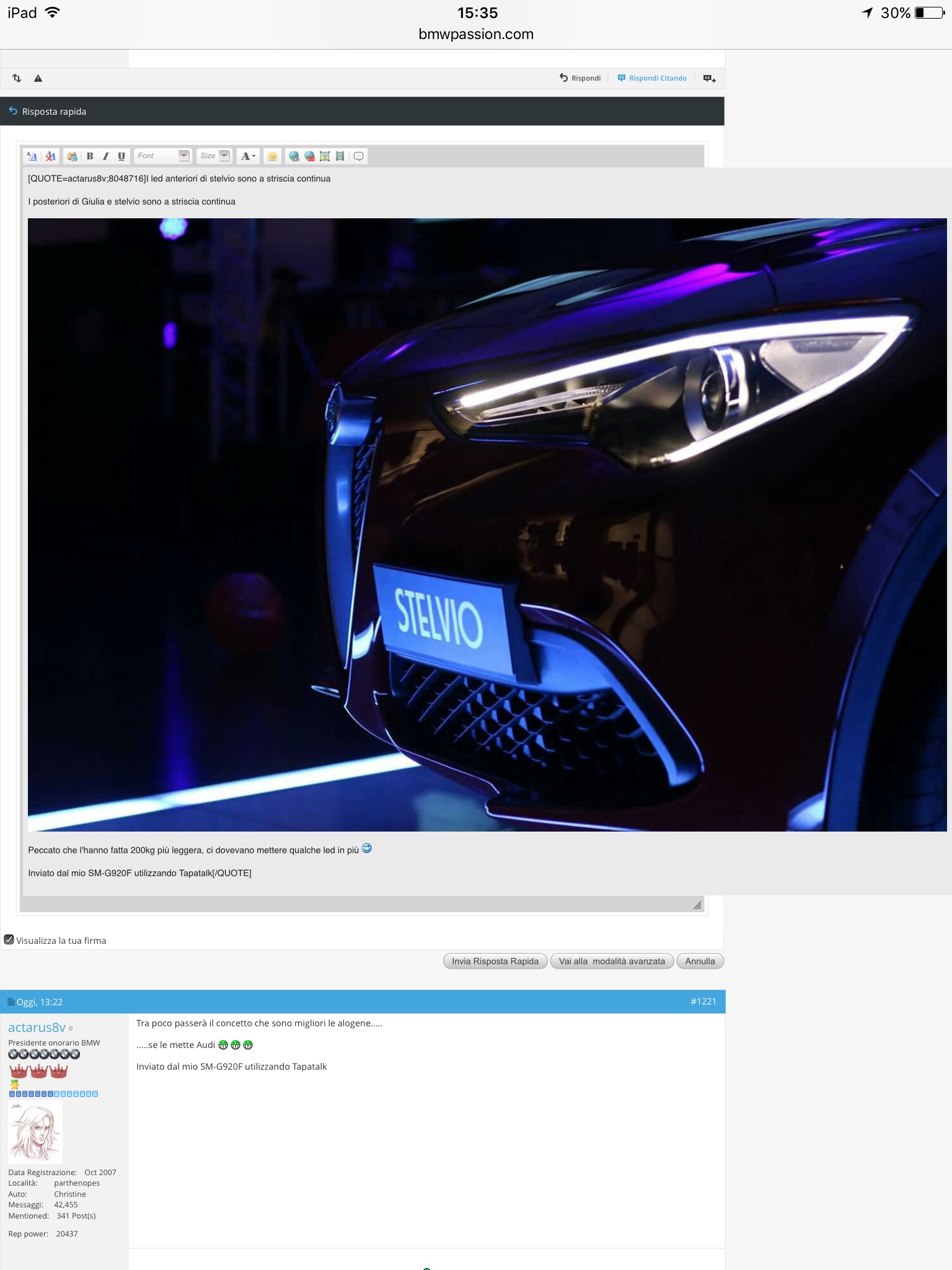952x1270 pixels.
Task: Toggle bold formatting in editor toolbar
Action: click(90, 156)
